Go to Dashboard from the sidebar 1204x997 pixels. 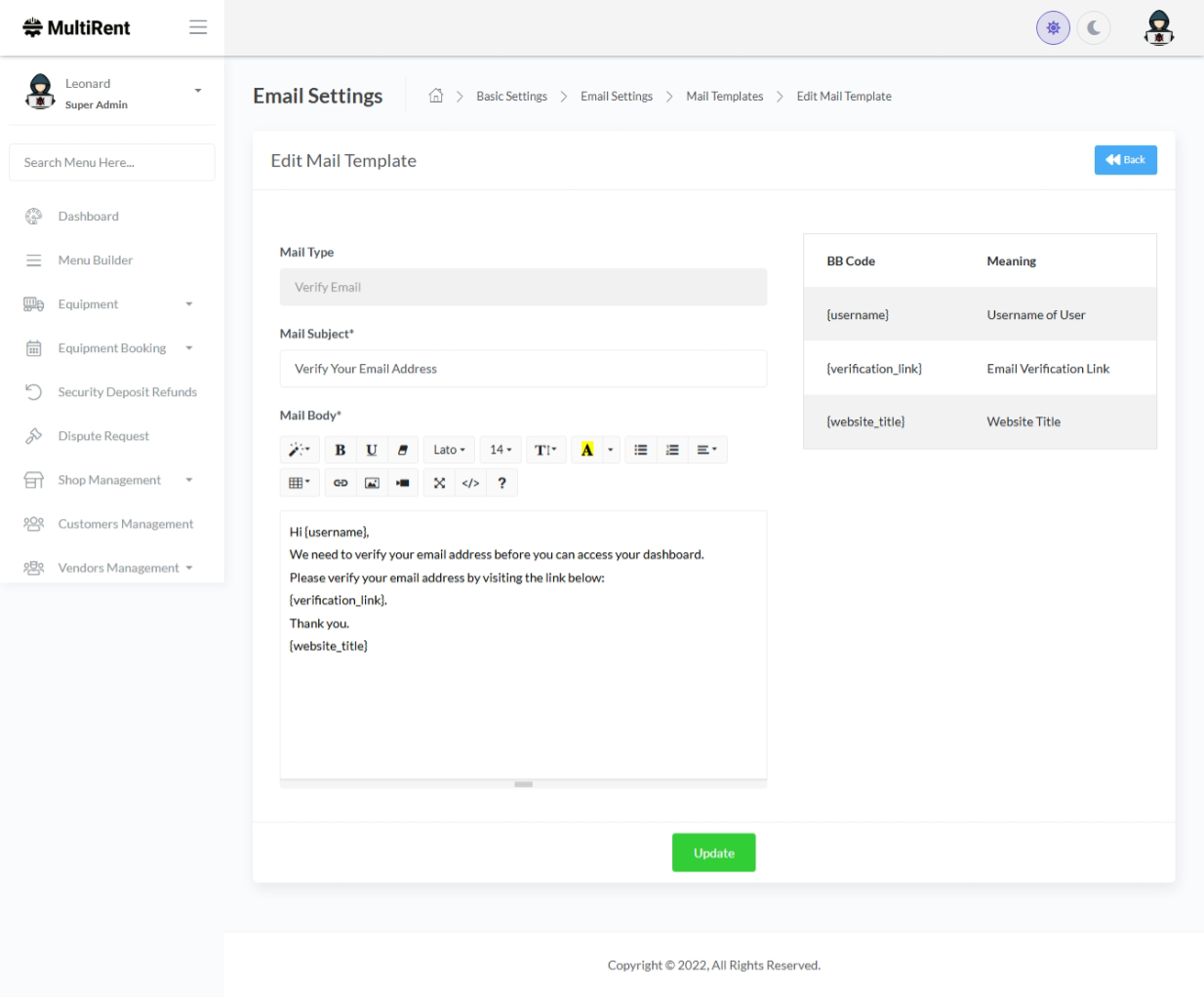pos(88,217)
